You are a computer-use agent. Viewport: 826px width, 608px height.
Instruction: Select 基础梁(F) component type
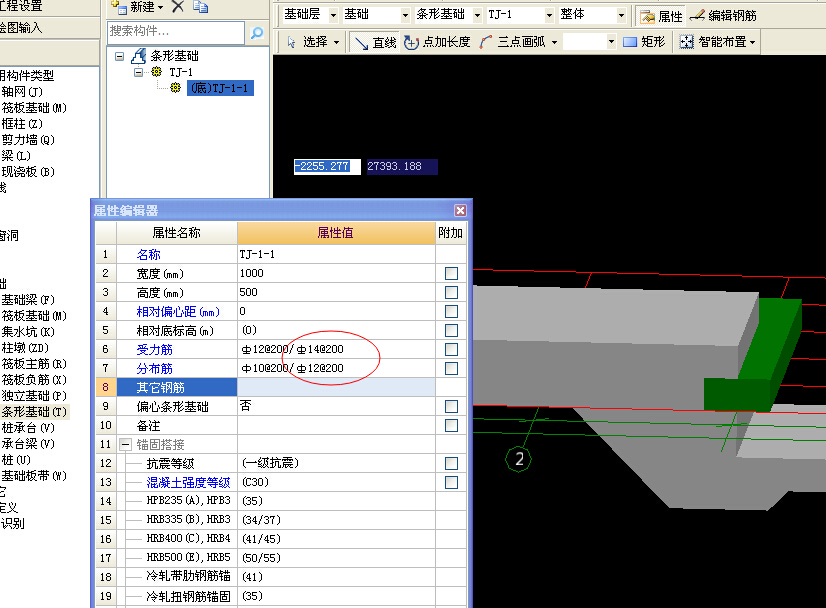click(x=28, y=300)
